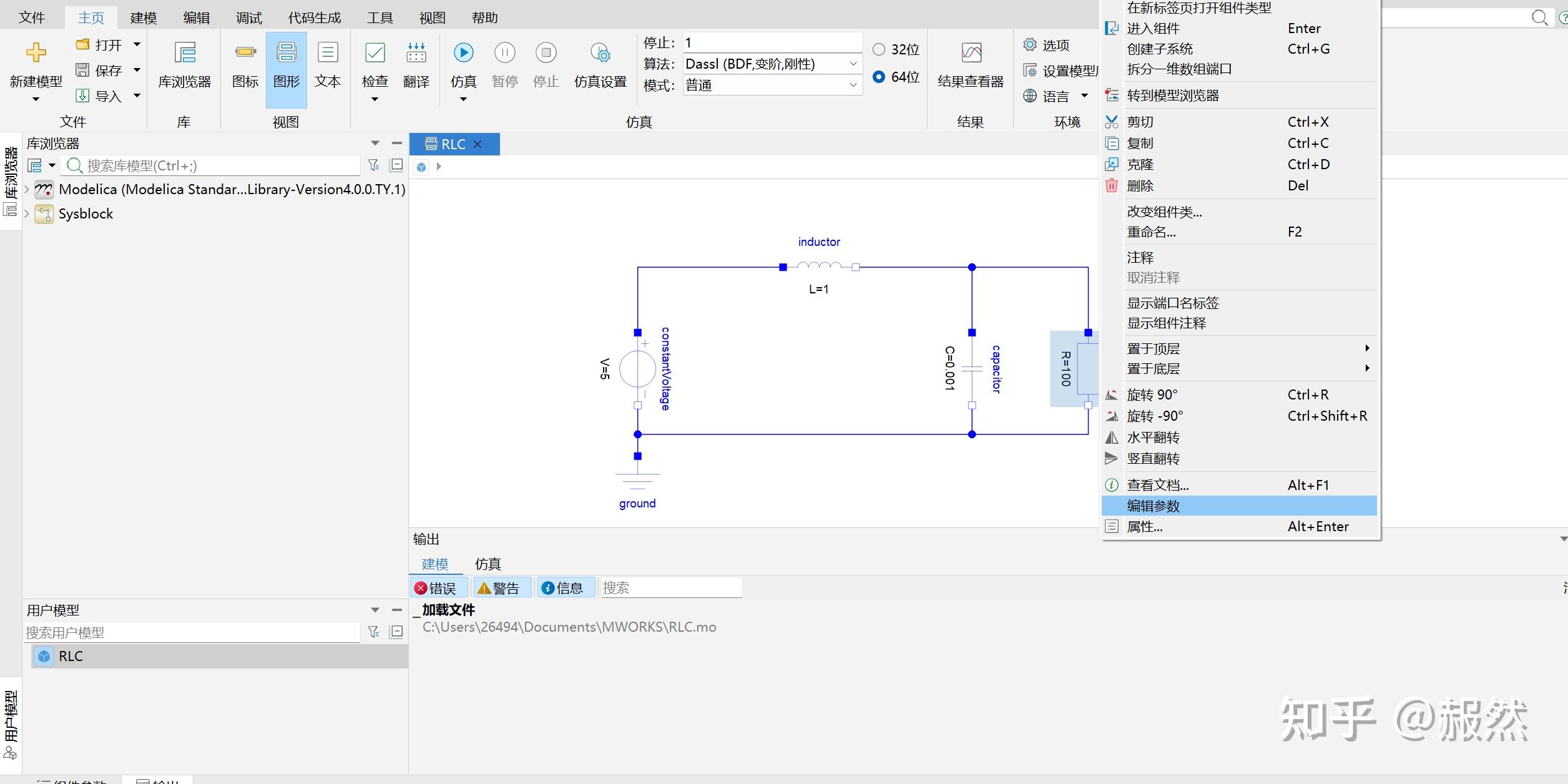Click the search magnifier icon at top right
The width and height of the screenshot is (1568, 784).
click(1539, 17)
